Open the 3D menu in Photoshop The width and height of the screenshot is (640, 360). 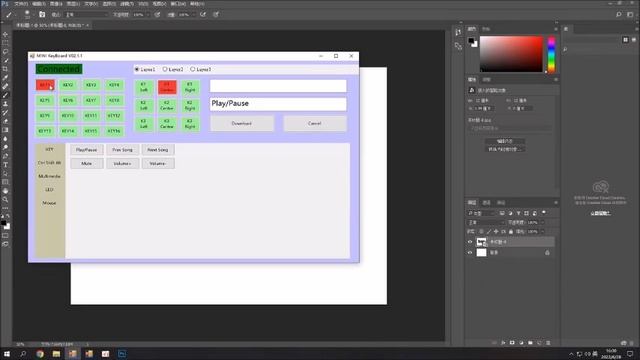pyautogui.click(x=143, y=4)
